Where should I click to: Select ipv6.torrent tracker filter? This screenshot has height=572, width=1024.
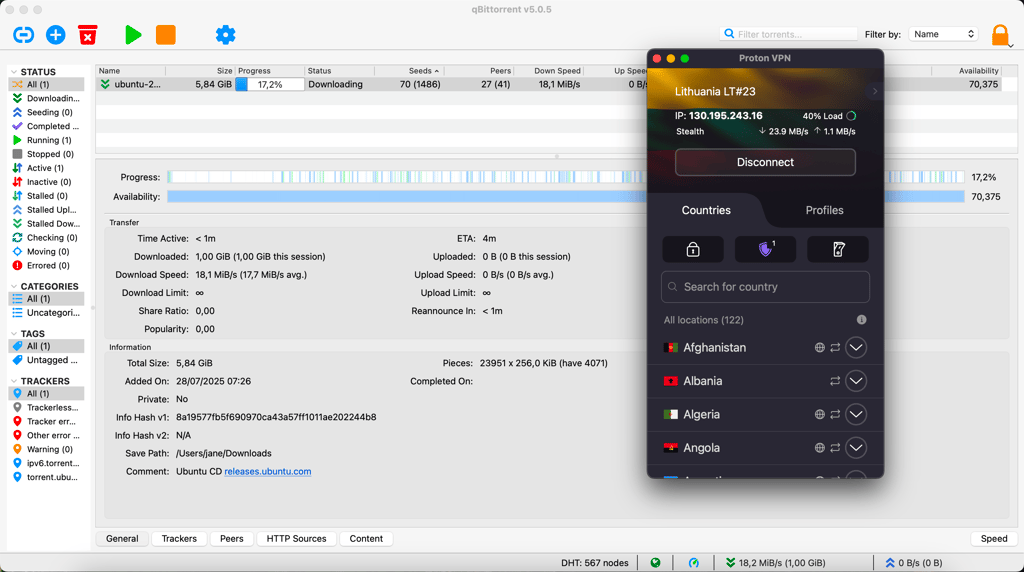(x=46, y=463)
